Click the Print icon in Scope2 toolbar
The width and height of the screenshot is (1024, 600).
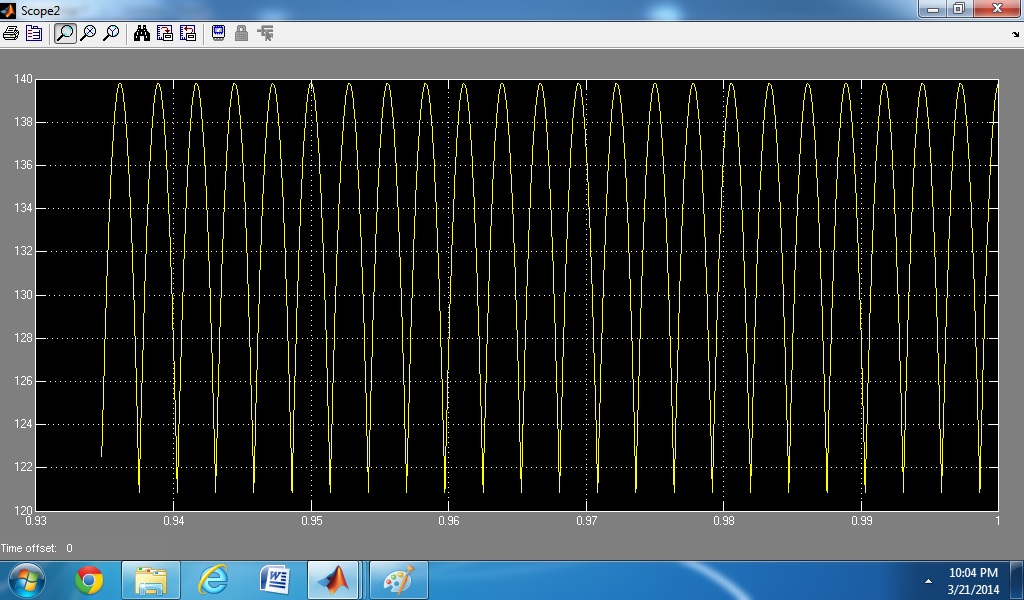(x=10, y=33)
